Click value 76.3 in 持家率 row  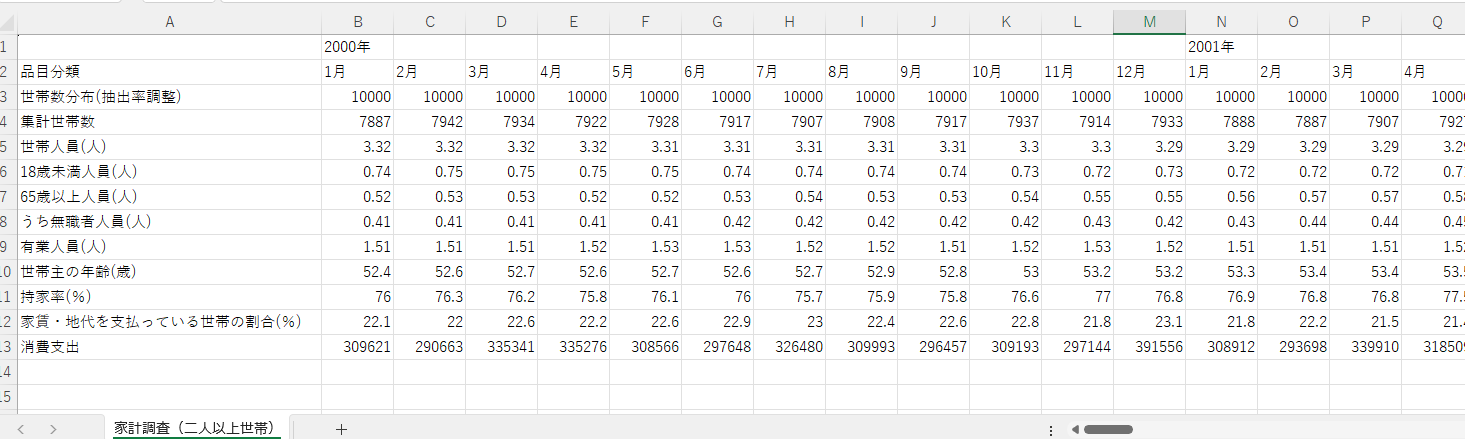tap(430, 297)
